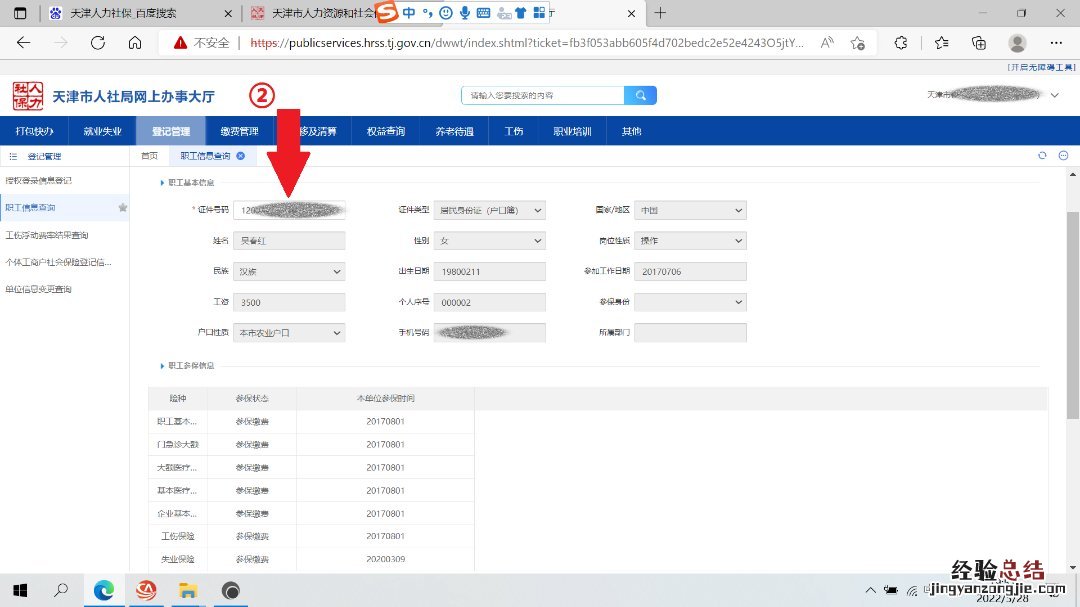Click the refresh icon in tab bar
Viewport: 1080px width, 607px height.
[1042, 156]
